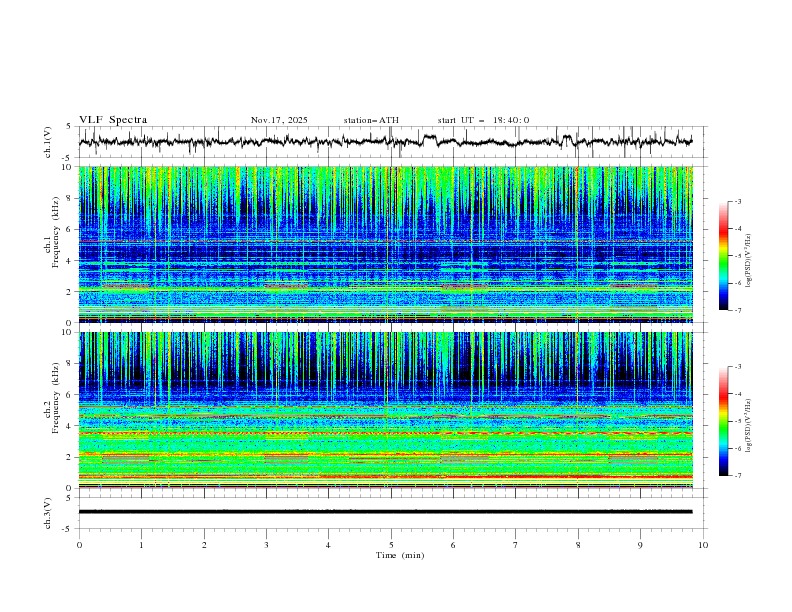This screenshot has height=612, width=792.
Task: Click the "ch.1(V)" waveform axis label
Action: pyautogui.click(x=48, y=142)
